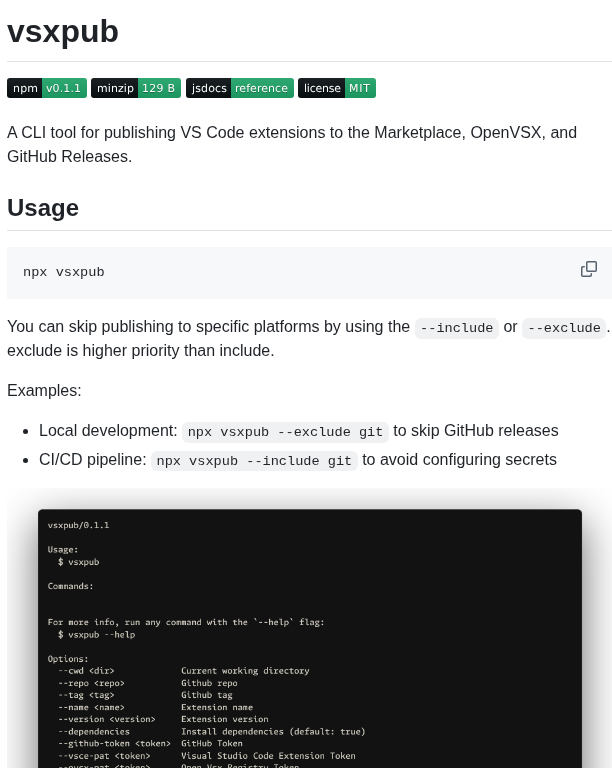Click 'to skip GitHub releases' text

point(475,431)
